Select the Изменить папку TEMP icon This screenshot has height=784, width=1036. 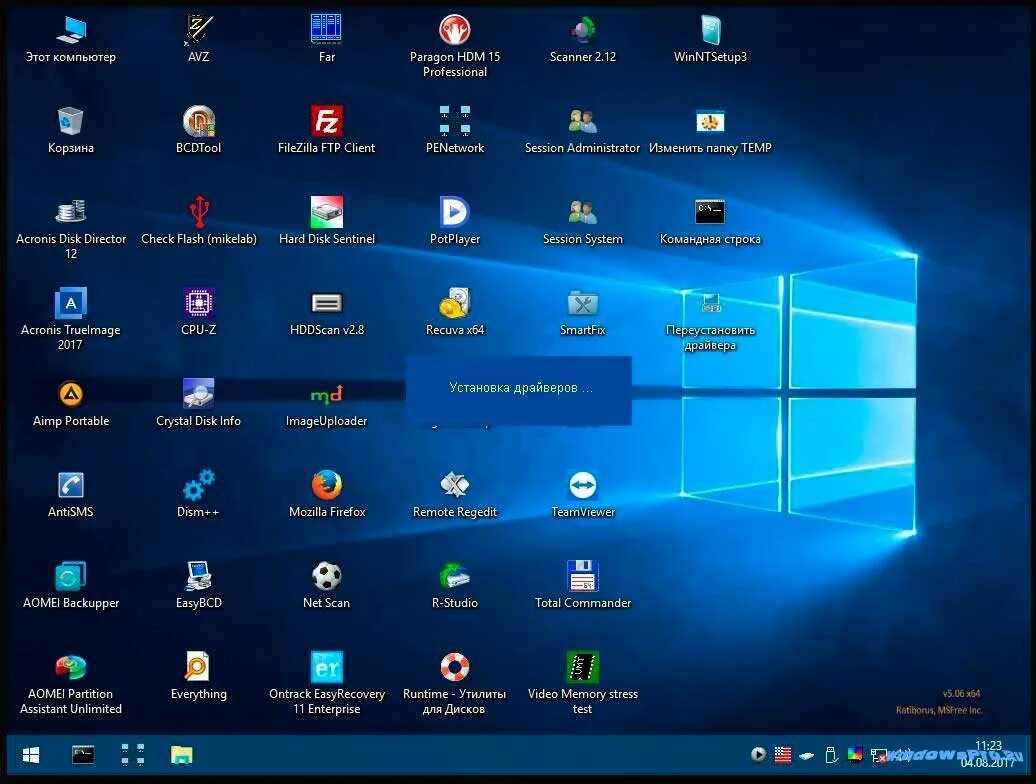click(x=710, y=130)
